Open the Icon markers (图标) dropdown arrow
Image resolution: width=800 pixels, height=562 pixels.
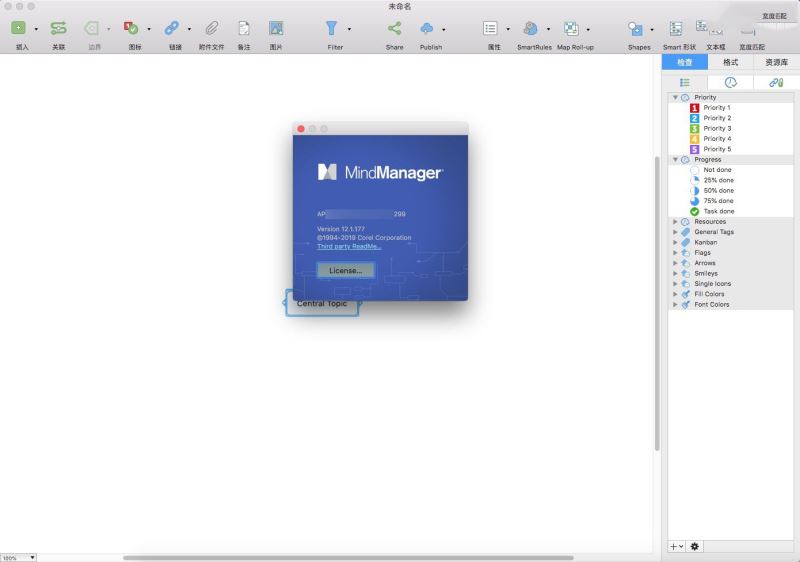pyautogui.click(x=149, y=29)
